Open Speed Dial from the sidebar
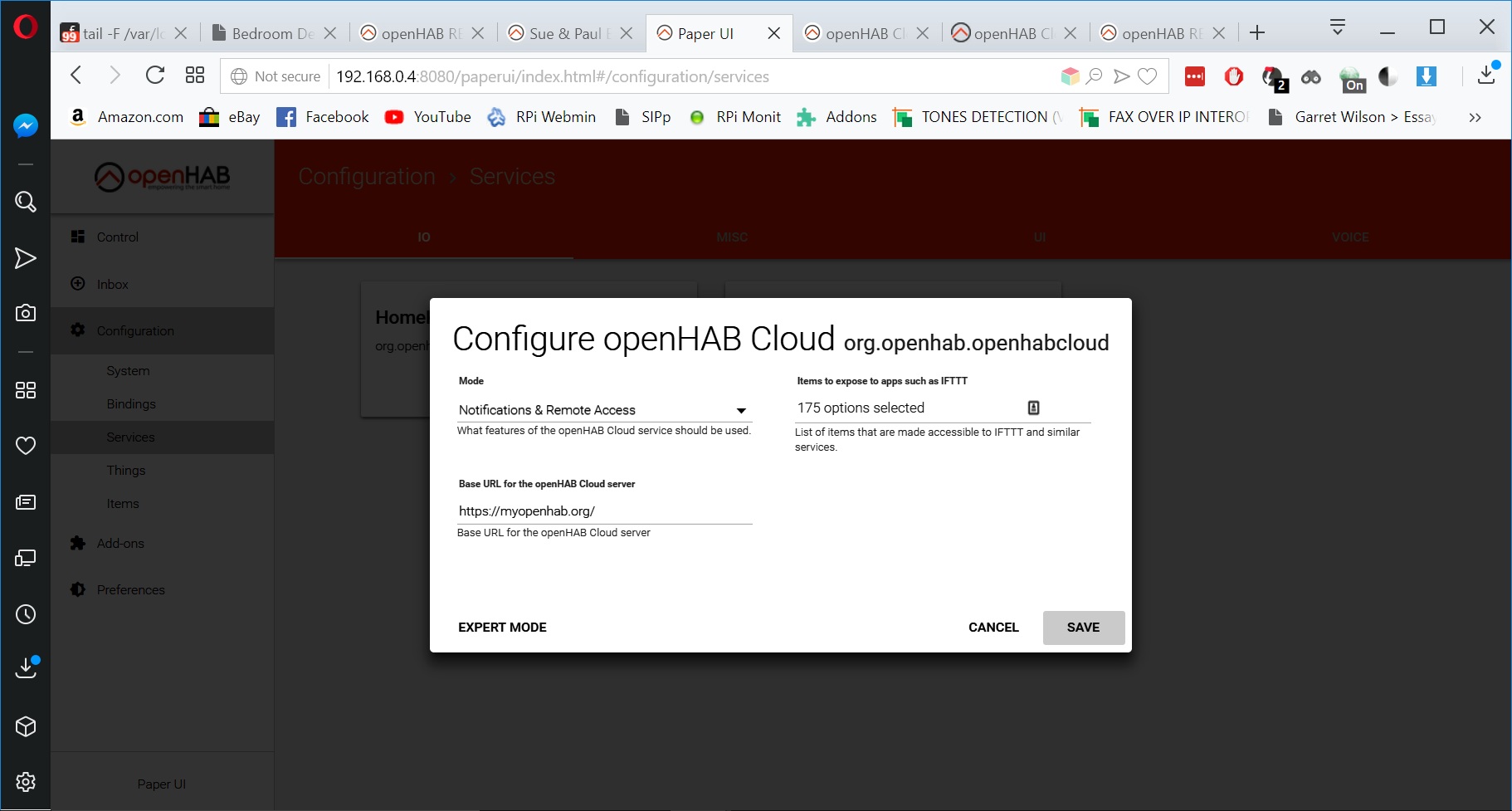This screenshot has height=811, width=1512. pyautogui.click(x=26, y=390)
